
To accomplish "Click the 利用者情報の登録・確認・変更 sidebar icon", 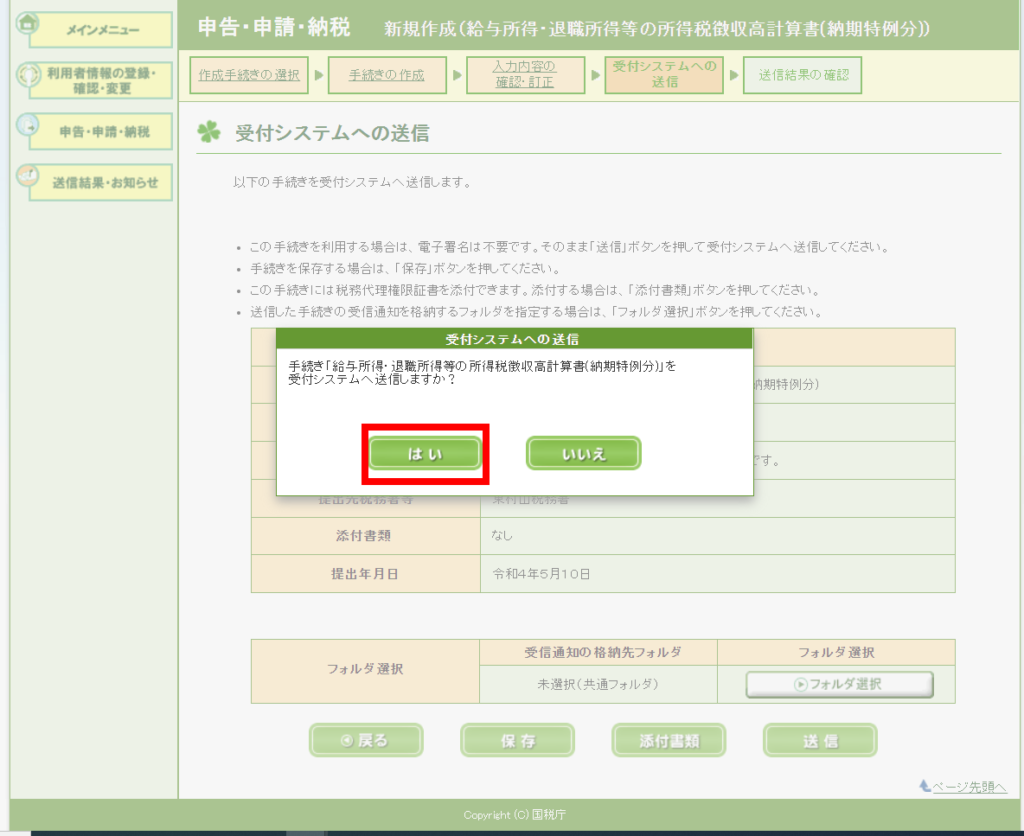I will click(29, 75).
